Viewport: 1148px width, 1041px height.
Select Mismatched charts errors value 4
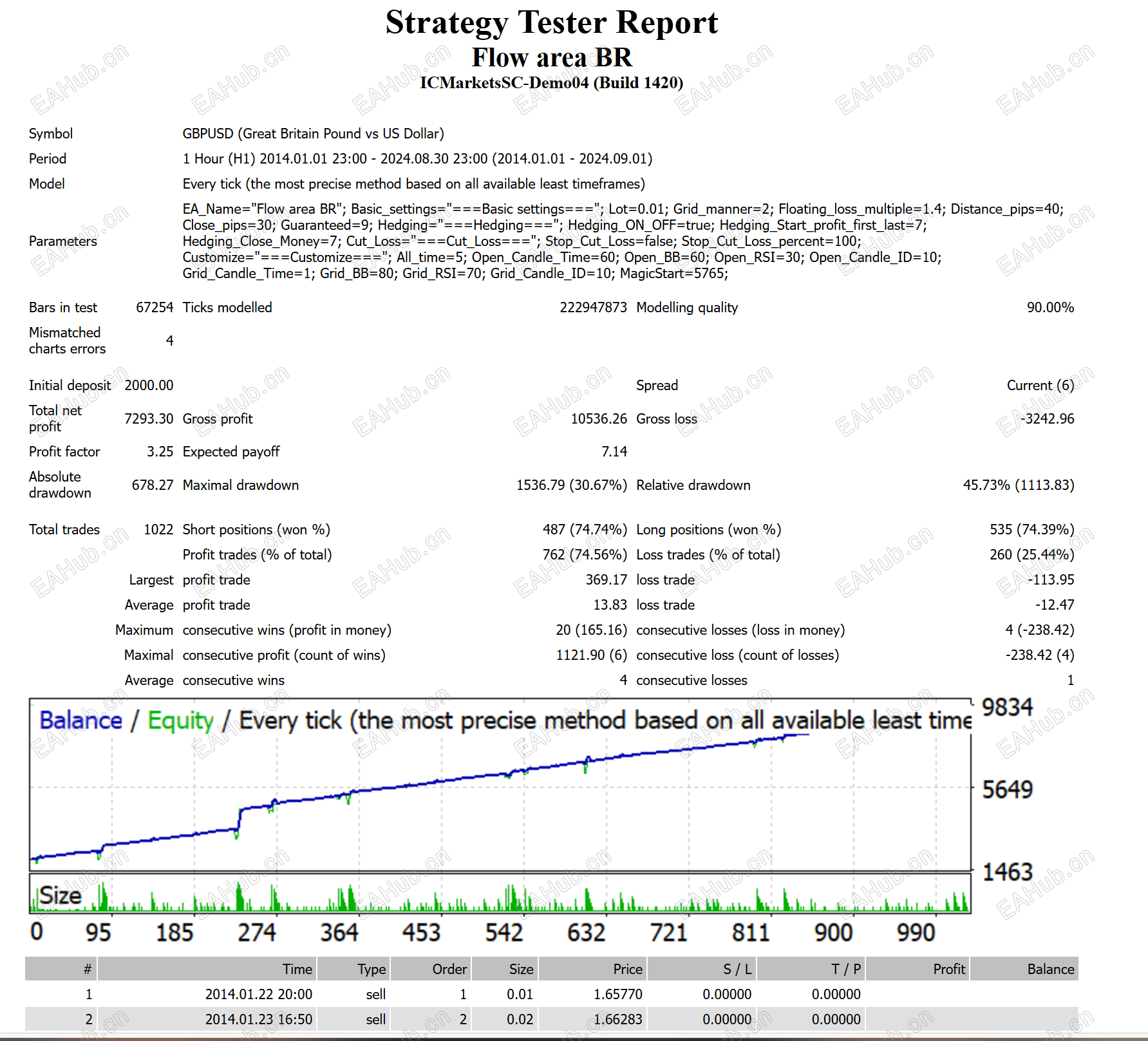[169, 341]
